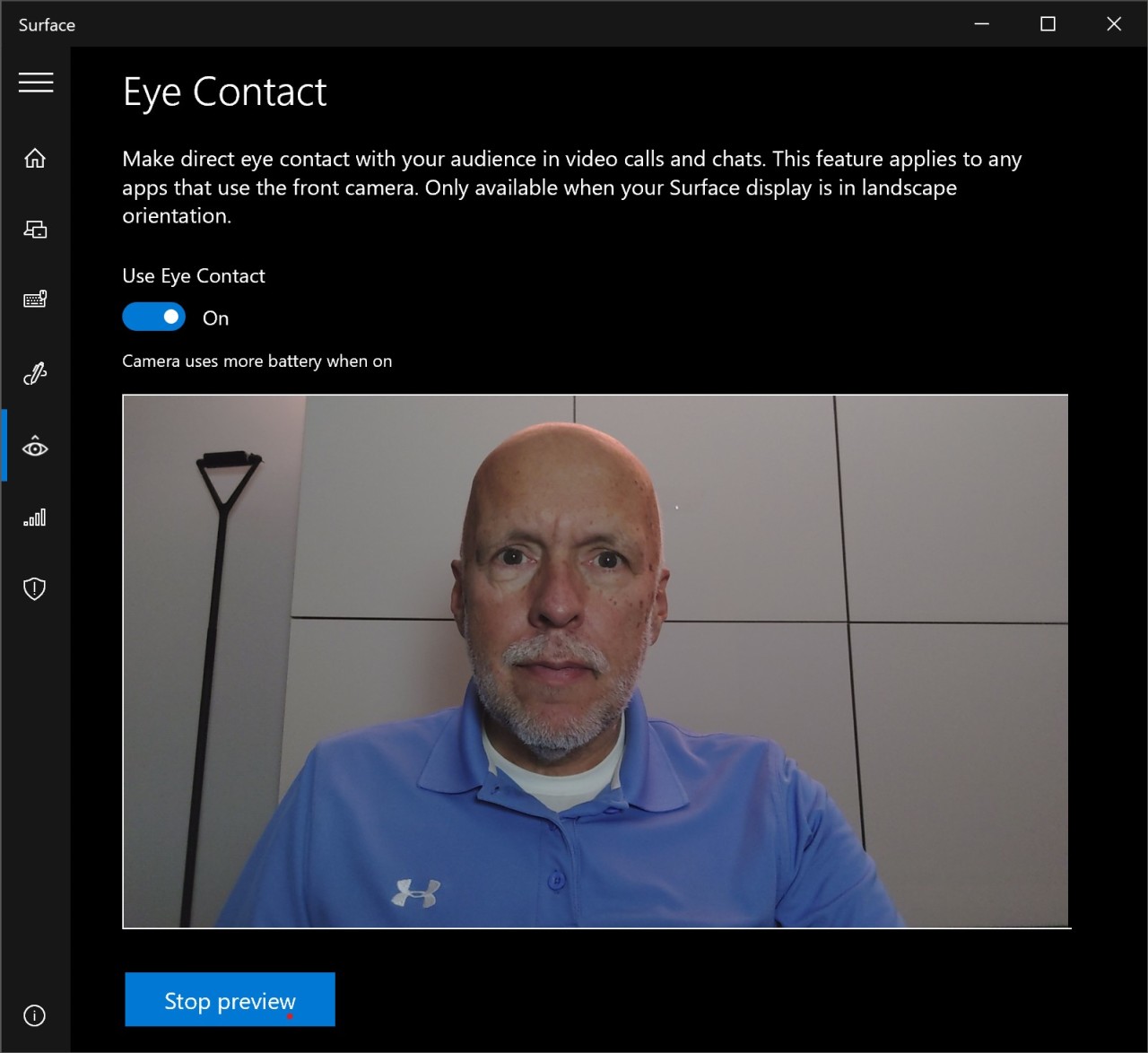The image size is (1148, 1053).
Task: Click the 'Surface' window title
Action: pyautogui.click(x=47, y=25)
